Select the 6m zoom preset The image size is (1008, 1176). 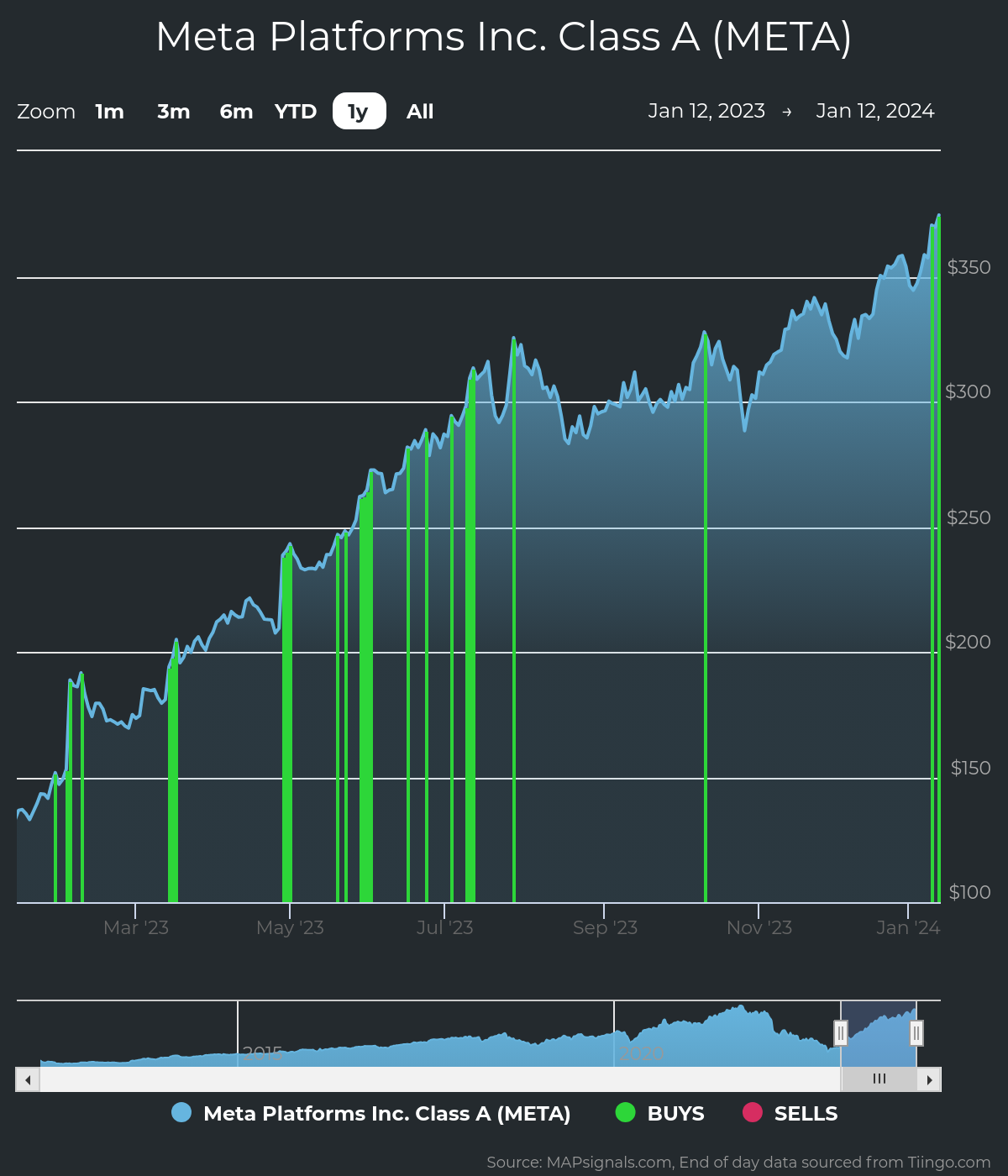[235, 111]
